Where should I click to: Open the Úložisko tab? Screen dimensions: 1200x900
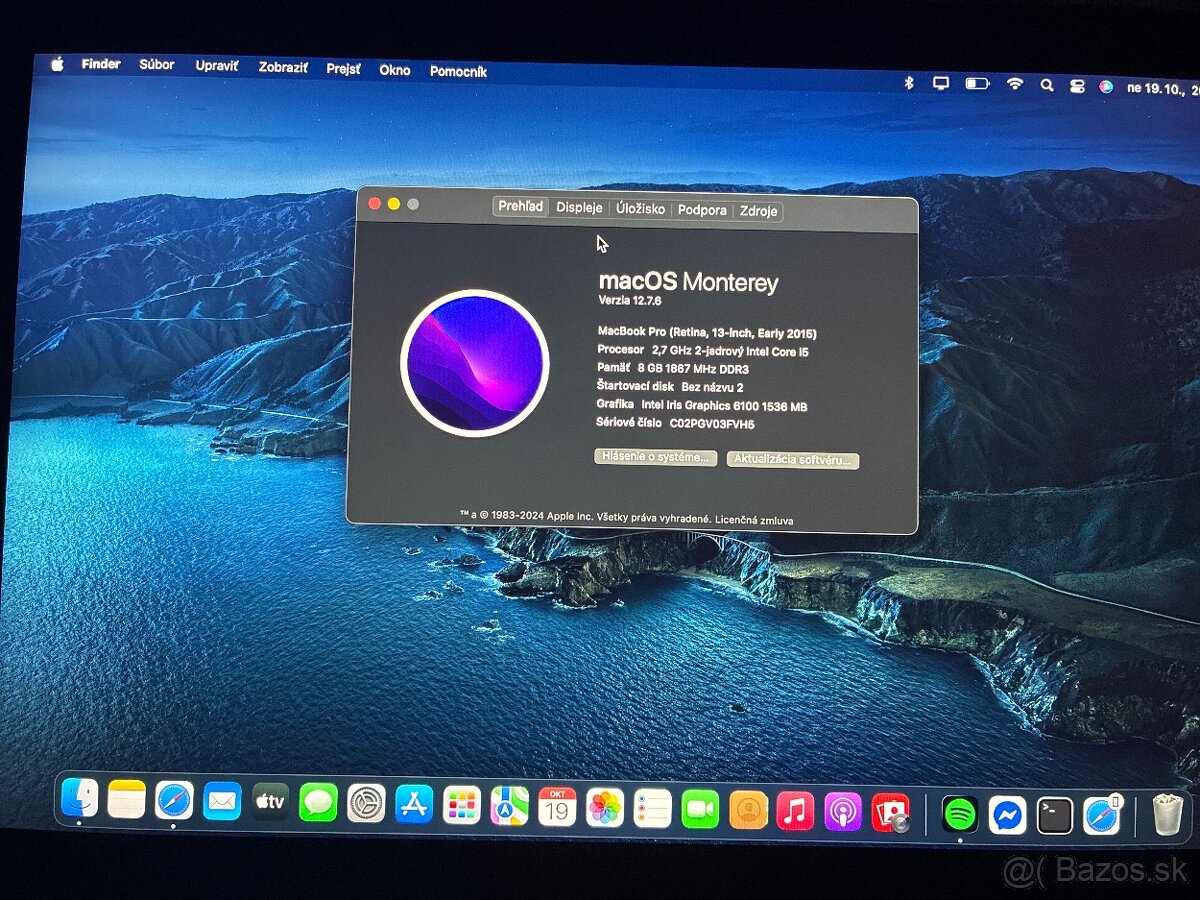point(640,209)
